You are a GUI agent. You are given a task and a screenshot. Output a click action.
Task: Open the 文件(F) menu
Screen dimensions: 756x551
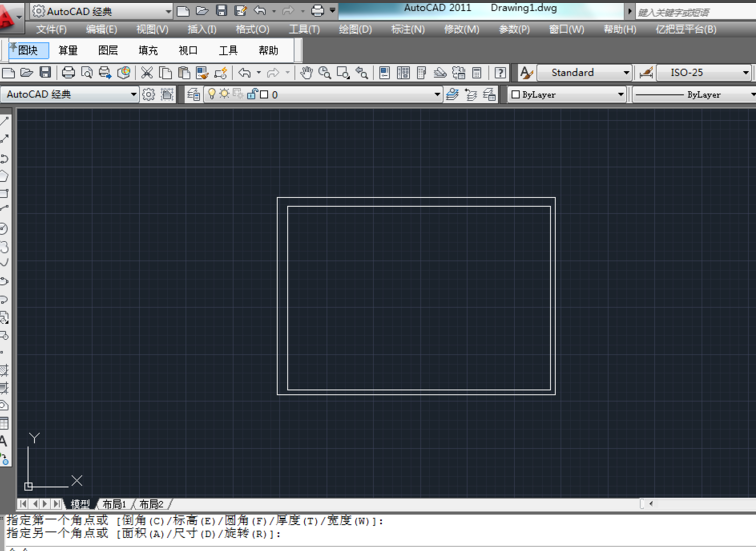point(51,29)
